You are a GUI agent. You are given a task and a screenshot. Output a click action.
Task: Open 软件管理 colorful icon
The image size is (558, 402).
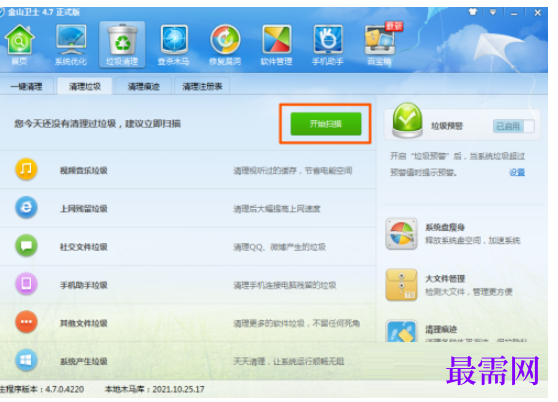point(277,39)
